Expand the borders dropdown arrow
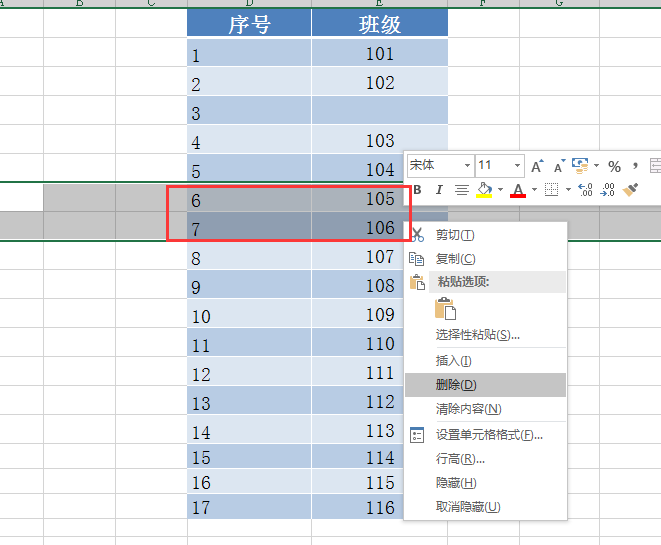 point(568,190)
